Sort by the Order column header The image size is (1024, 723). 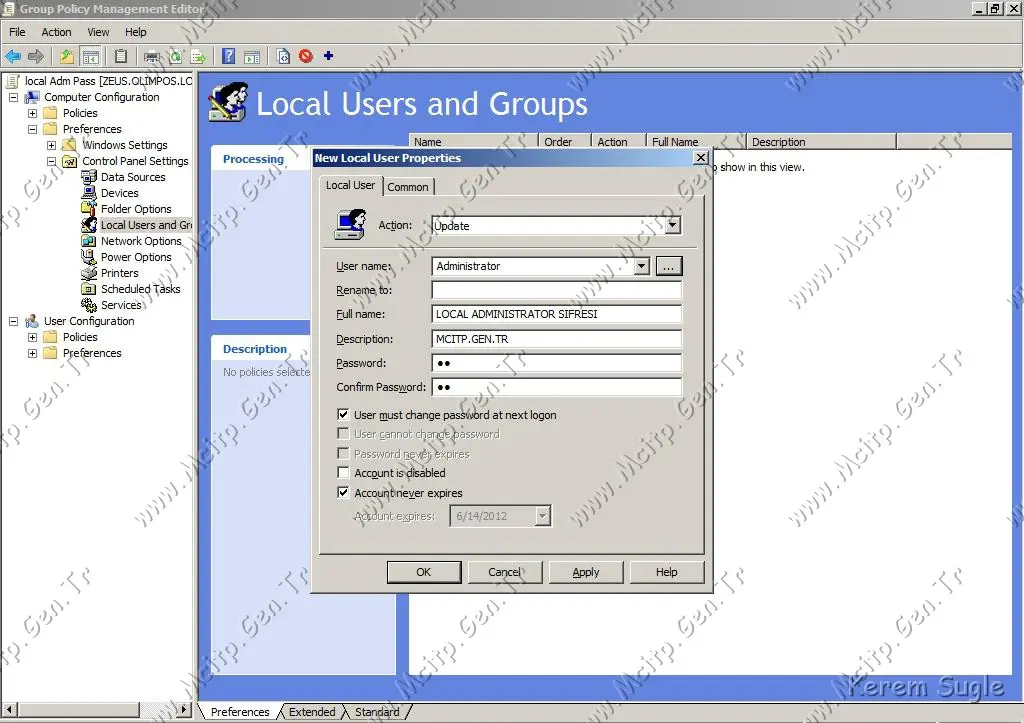pos(564,142)
